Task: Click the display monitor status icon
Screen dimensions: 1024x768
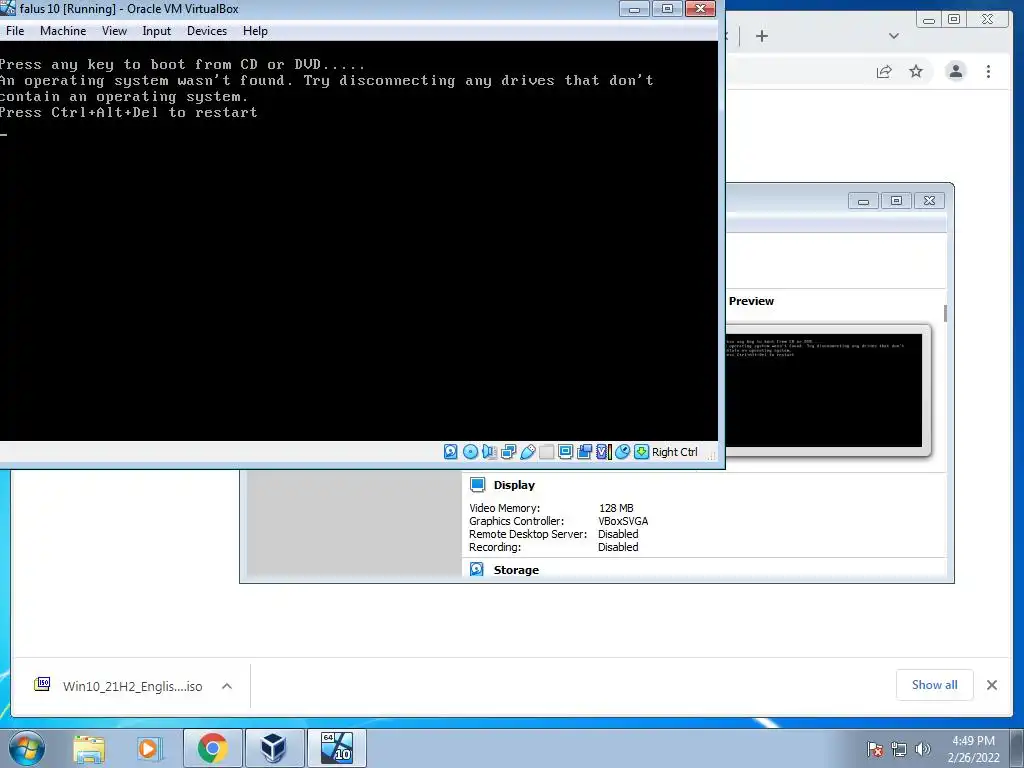Action: coord(566,452)
